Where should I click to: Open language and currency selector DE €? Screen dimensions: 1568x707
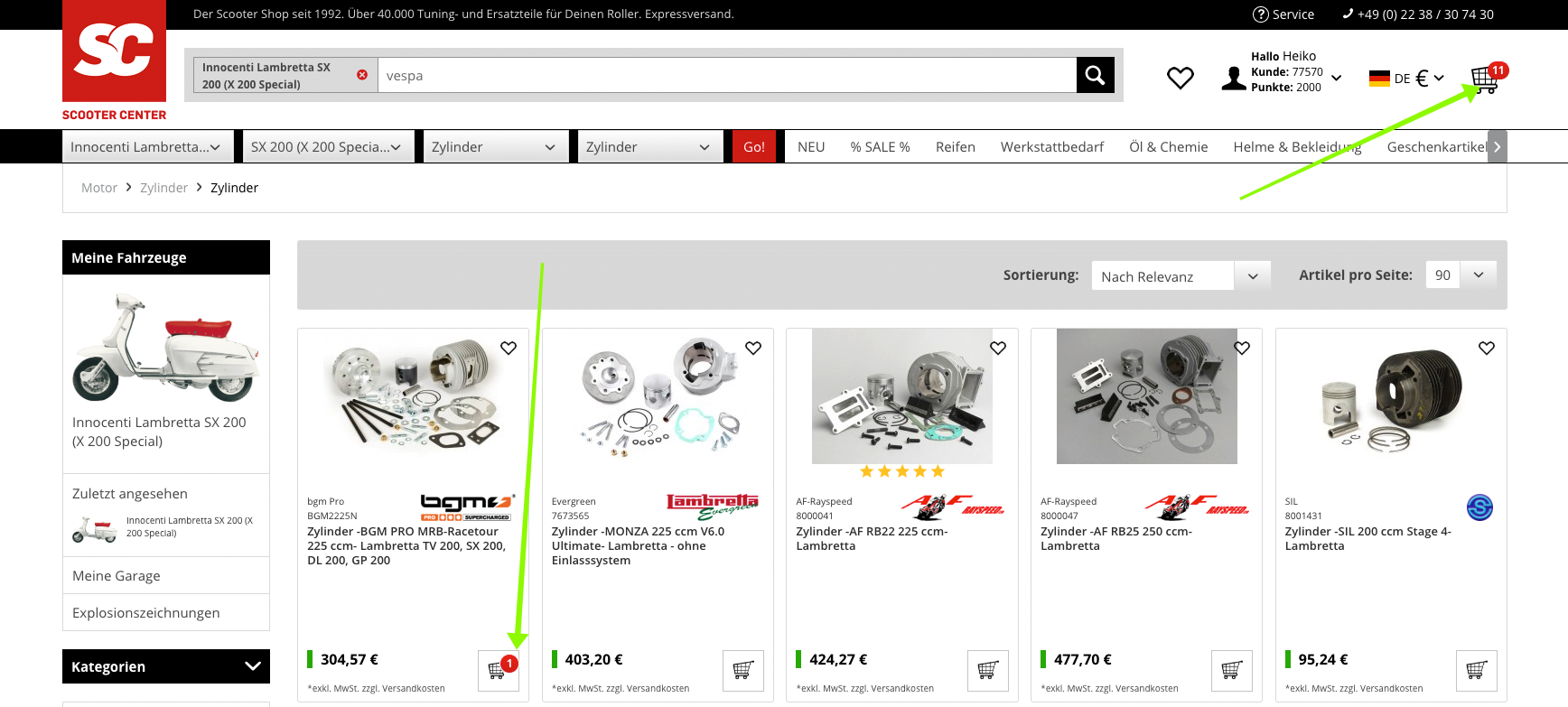coord(1406,79)
